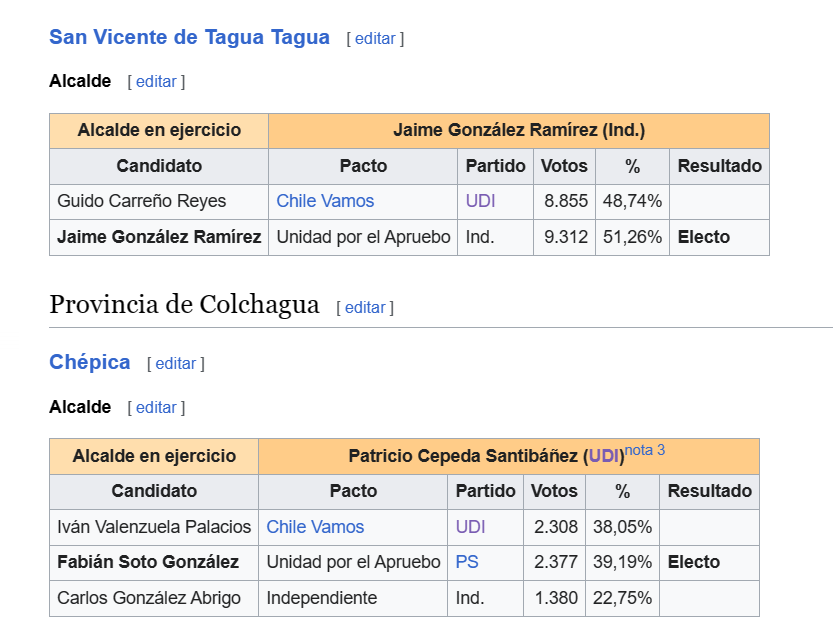This screenshot has height=640, width=833.
Task: Open UDI link next to Patricio Cepeda Santibáñez
Action: [x=604, y=456]
